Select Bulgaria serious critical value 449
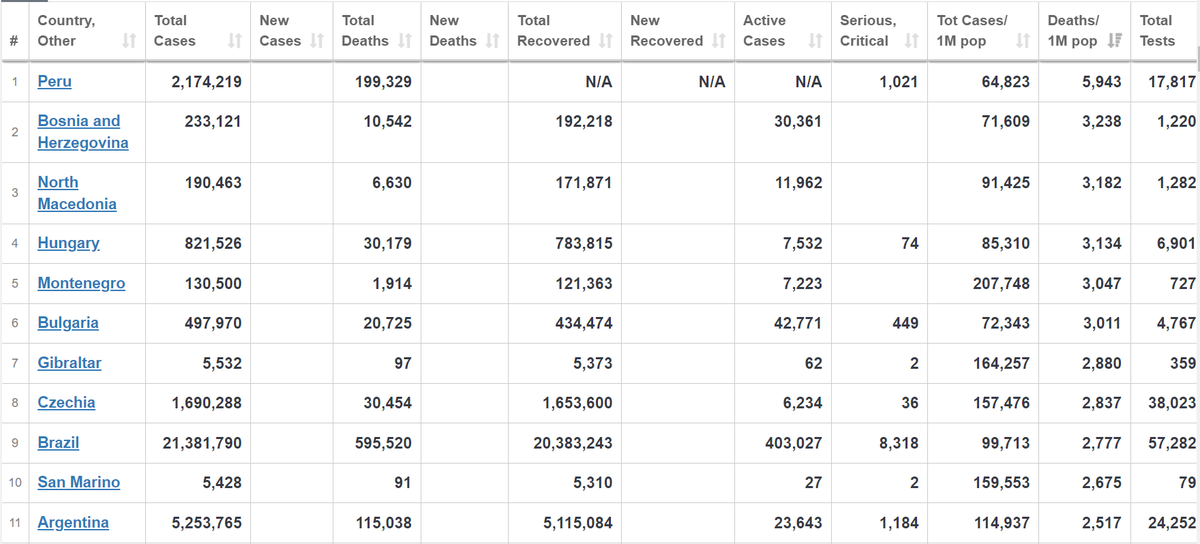Image resolution: width=1200 pixels, height=544 pixels. [x=904, y=323]
